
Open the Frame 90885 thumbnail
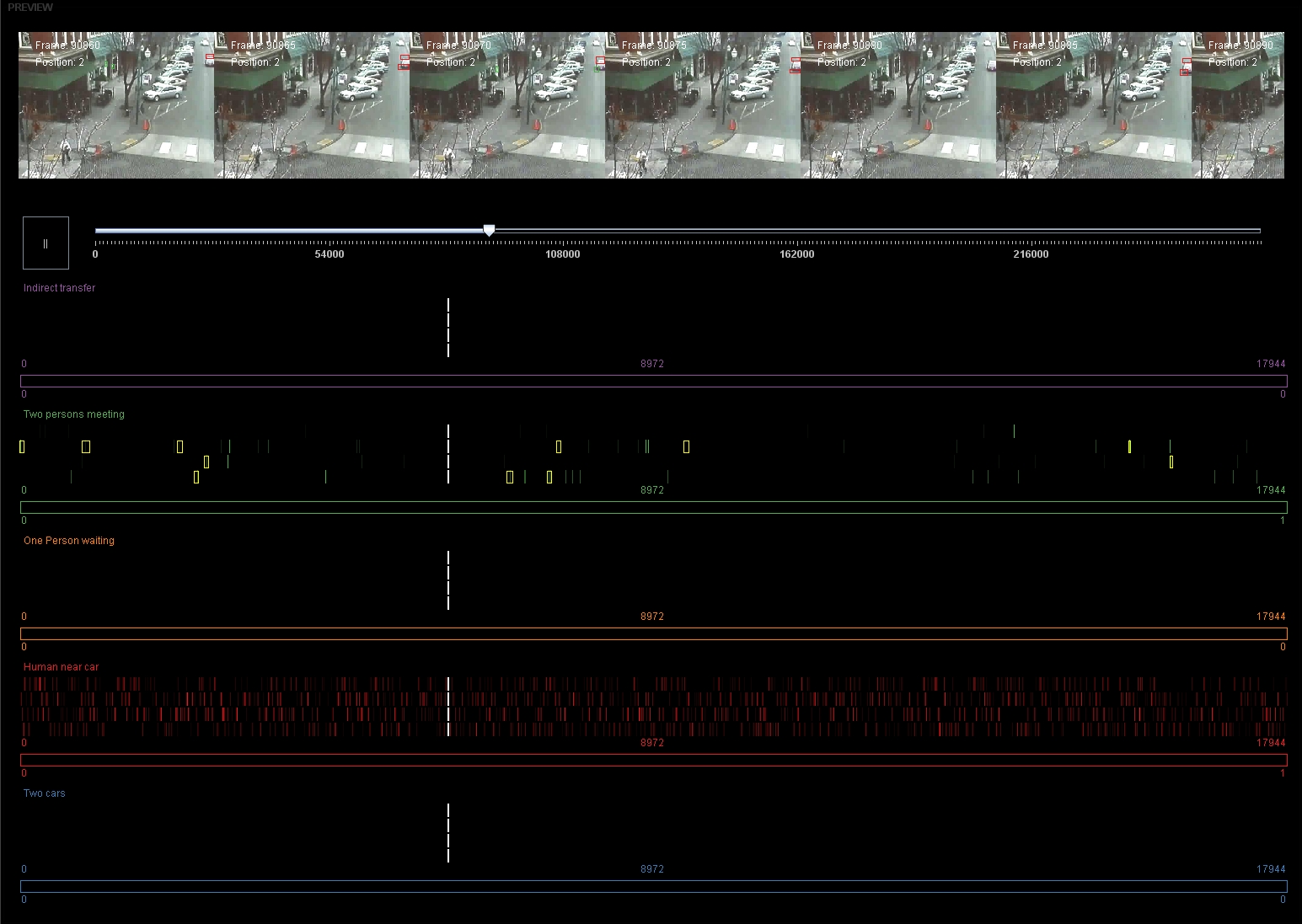click(x=1094, y=105)
